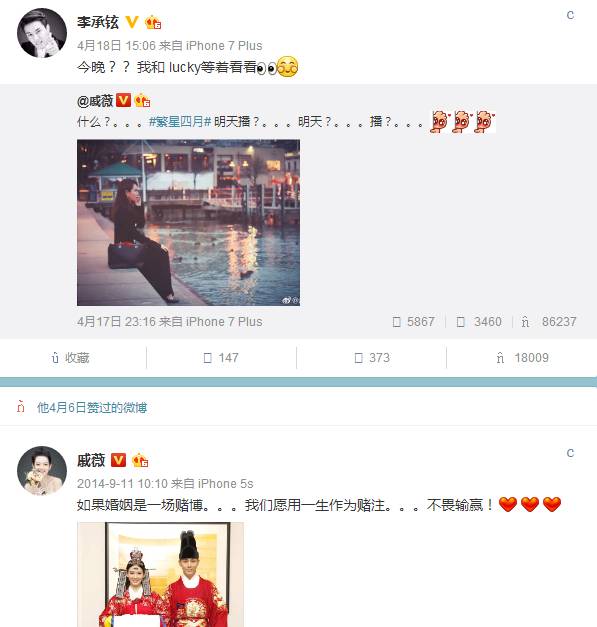Open 李承铉's profile avatar
The height and width of the screenshot is (627, 597).
pyautogui.click(x=42, y=33)
